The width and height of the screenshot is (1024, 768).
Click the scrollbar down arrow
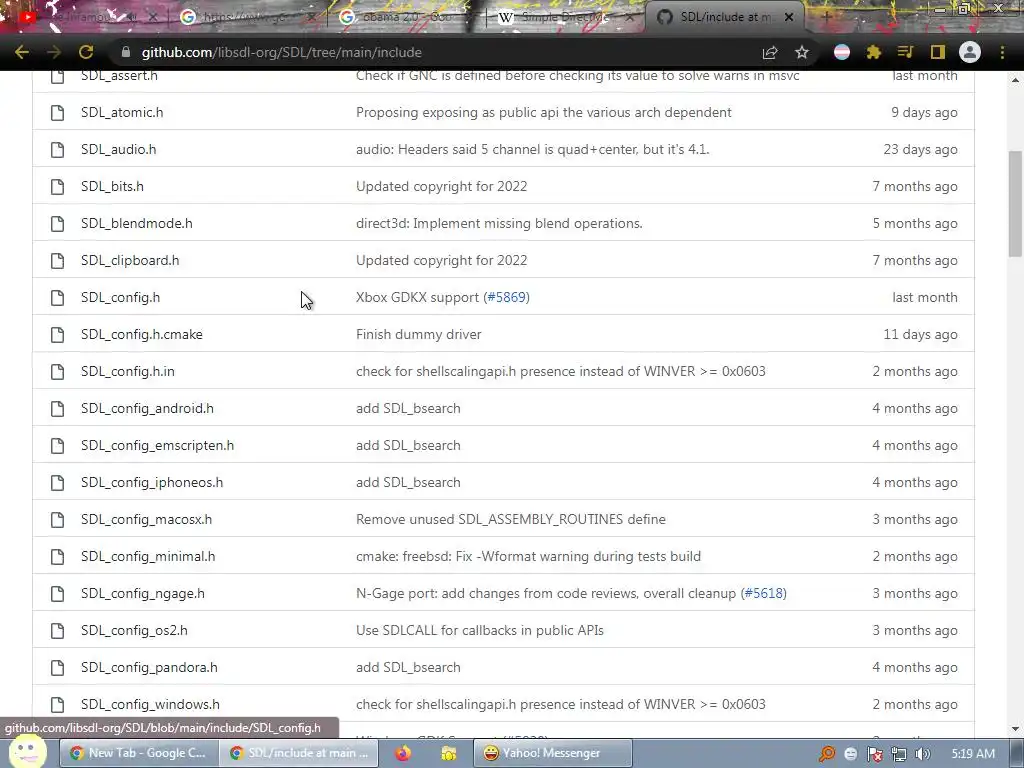point(1015,729)
